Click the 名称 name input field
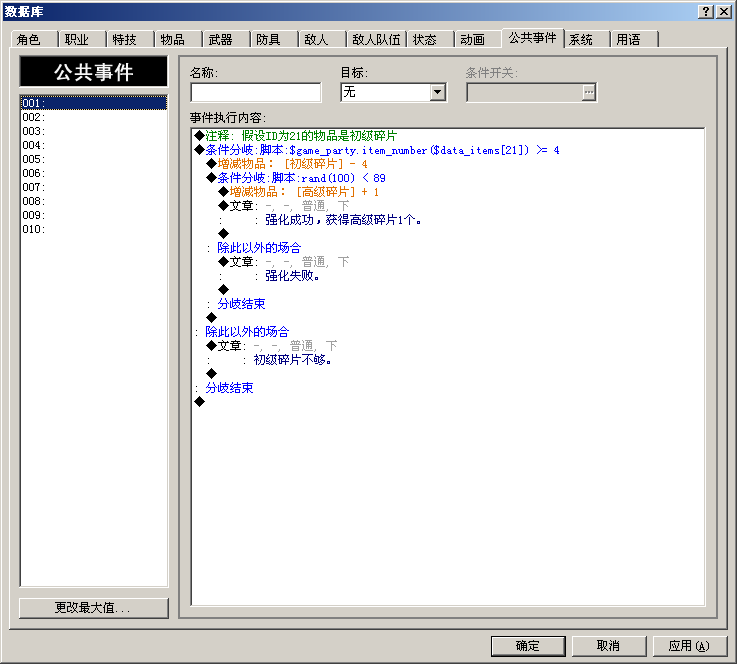Image resolution: width=737 pixels, height=664 pixels. pos(256,93)
